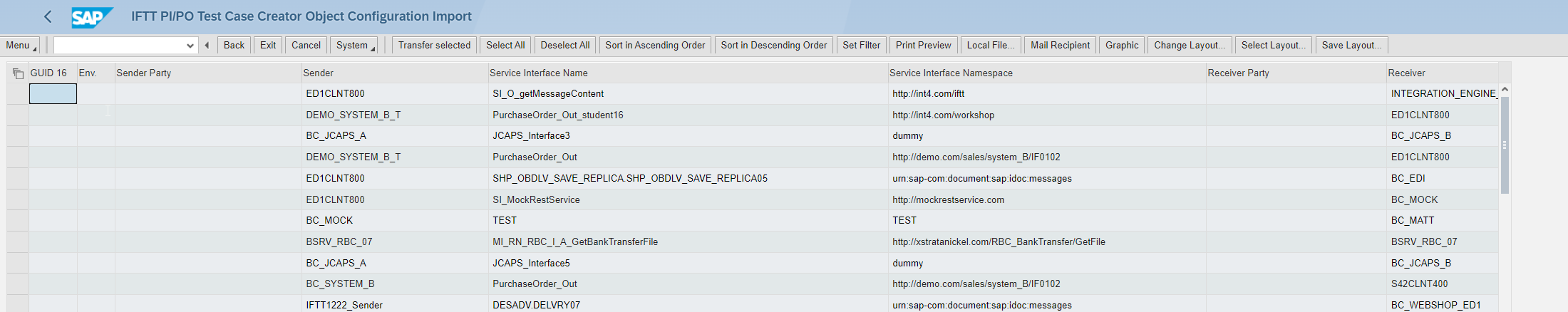1568x312 pixels.
Task: Expand the Menu dropdown
Action: tap(20, 46)
